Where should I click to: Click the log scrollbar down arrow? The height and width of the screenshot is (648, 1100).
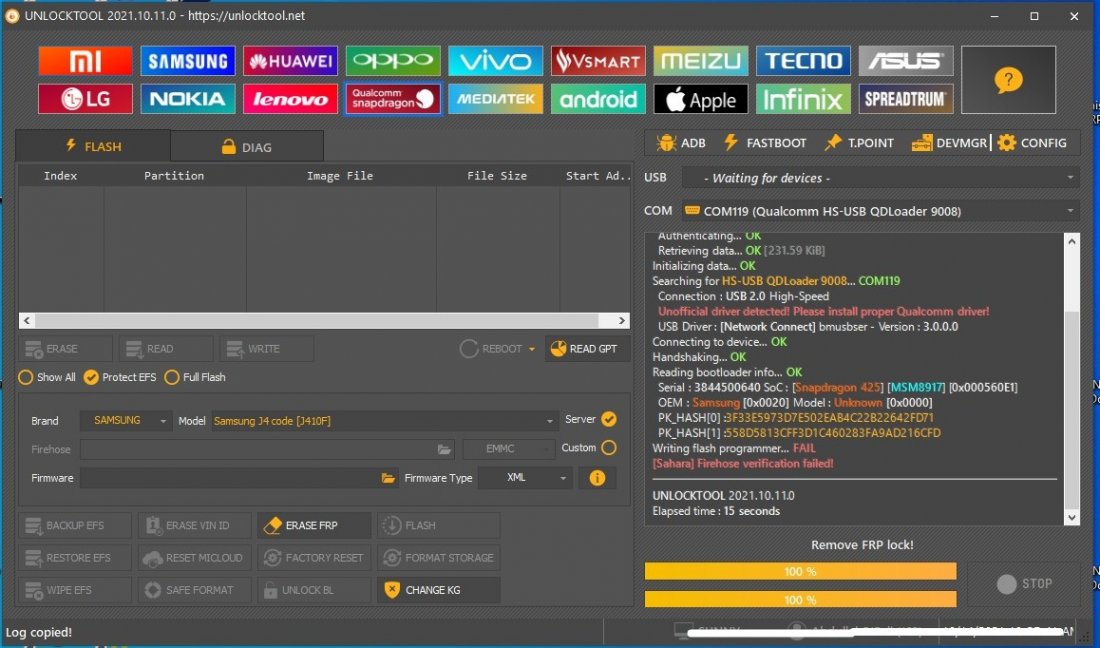(x=1071, y=518)
